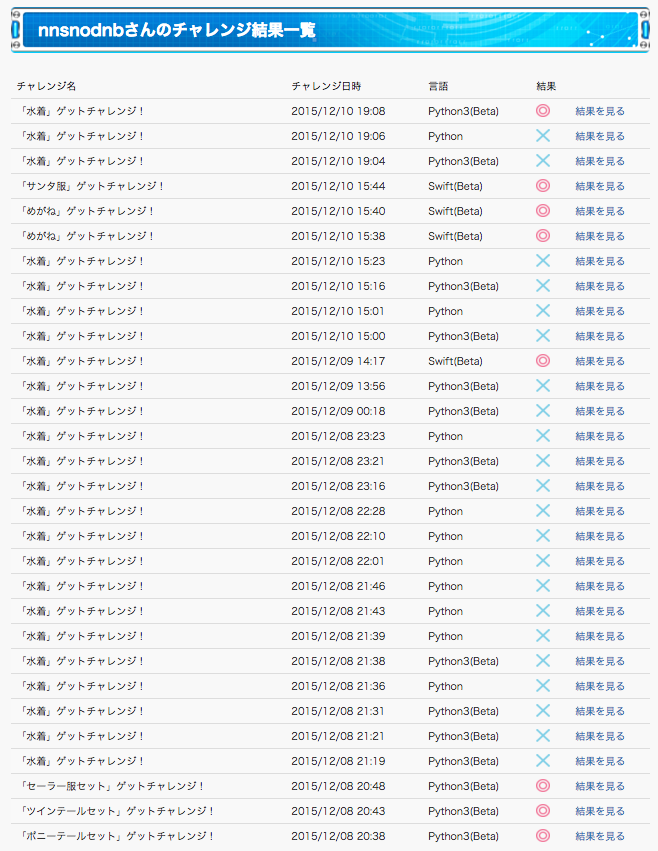Click failure X icon for 2015/12/09 13:56
Image resolution: width=658 pixels, height=851 pixels.
pos(543,385)
